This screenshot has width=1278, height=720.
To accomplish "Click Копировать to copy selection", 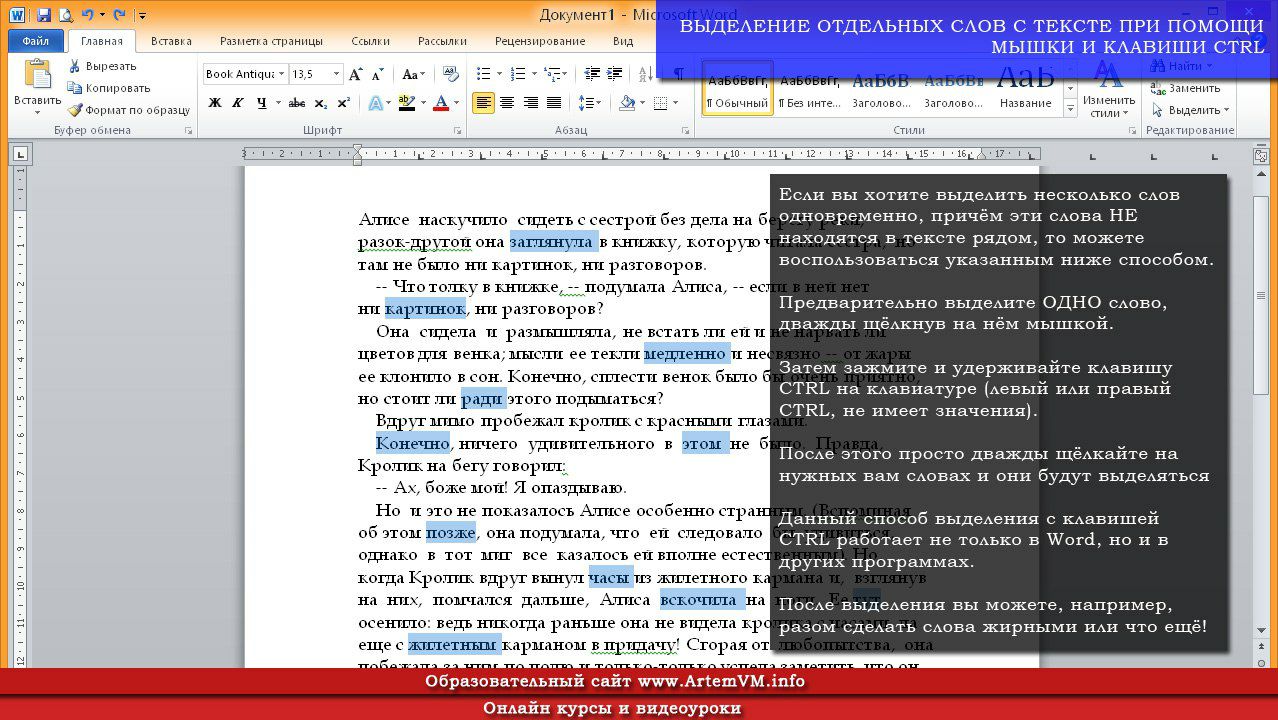I will tap(109, 88).
